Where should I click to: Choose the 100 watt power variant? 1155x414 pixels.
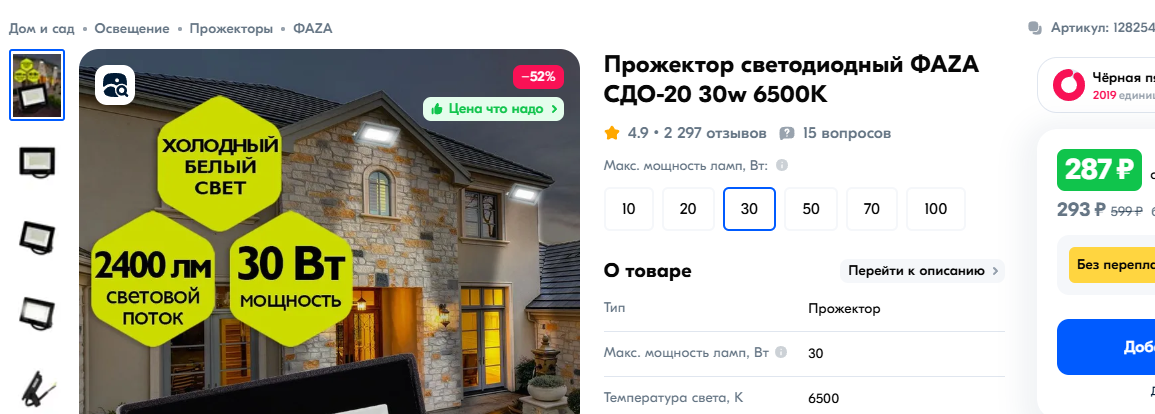coord(935,209)
